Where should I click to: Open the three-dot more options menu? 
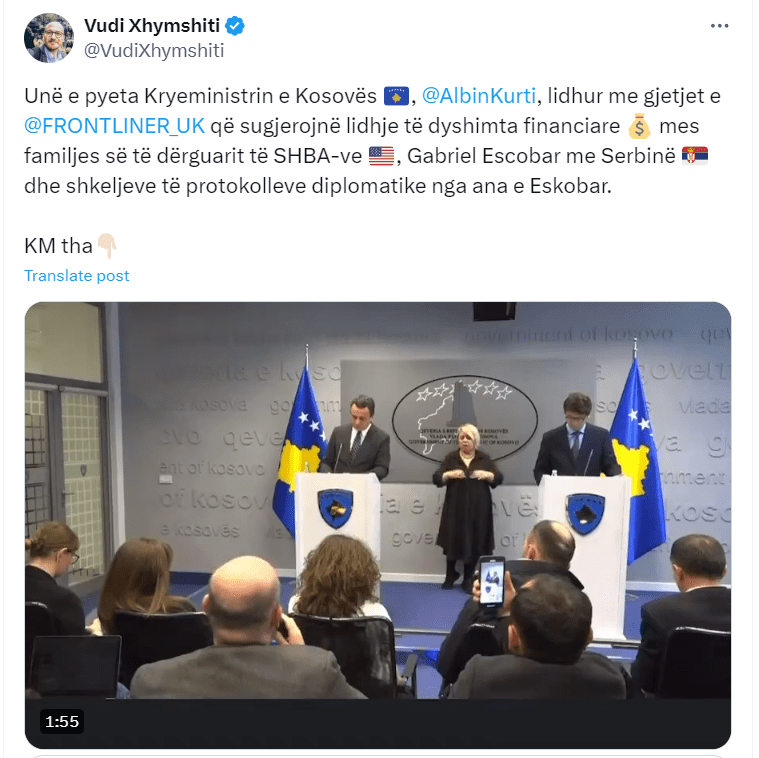[x=719, y=26]
